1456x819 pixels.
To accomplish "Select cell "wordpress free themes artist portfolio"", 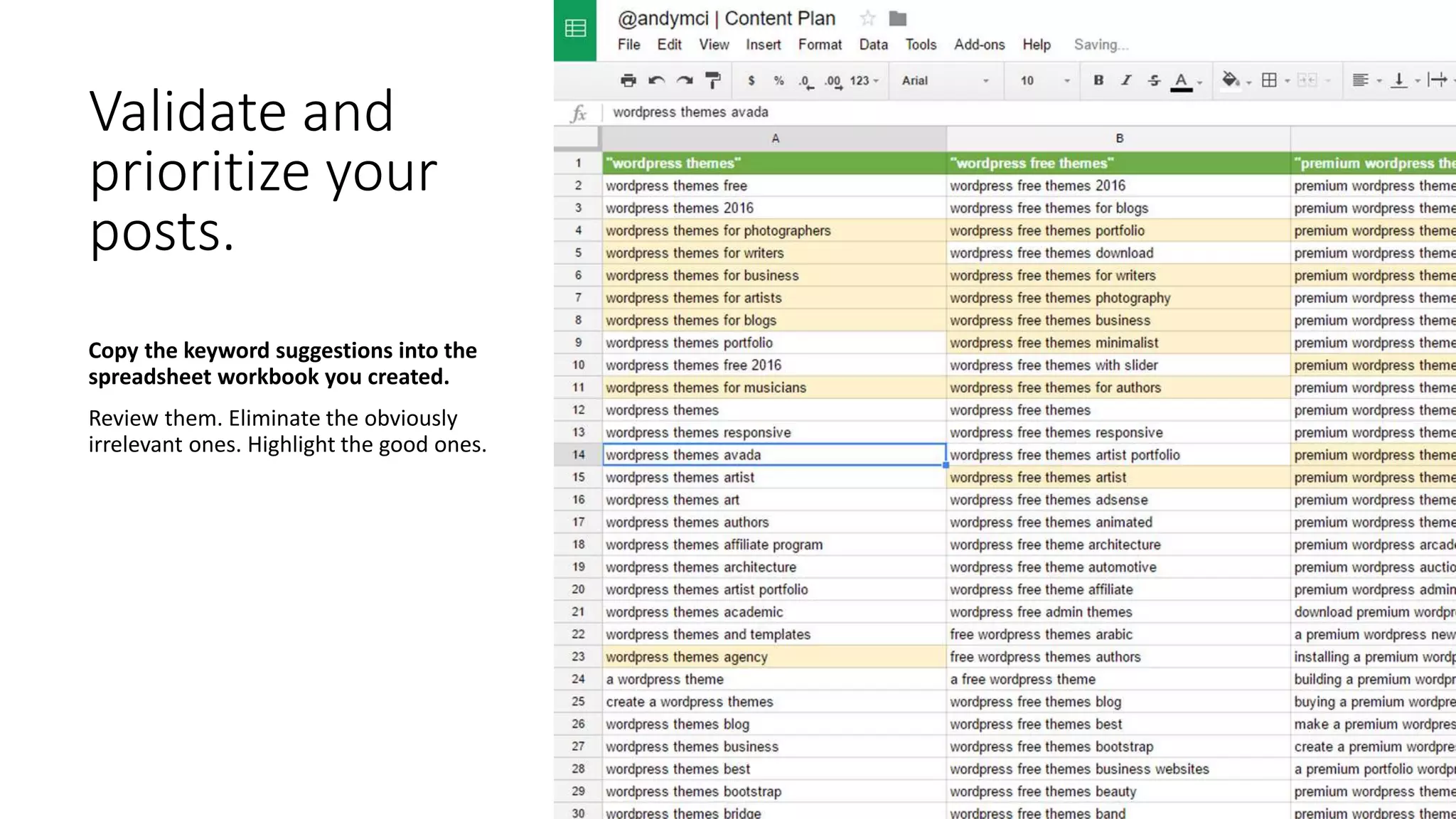I will tap(1118, 455).
